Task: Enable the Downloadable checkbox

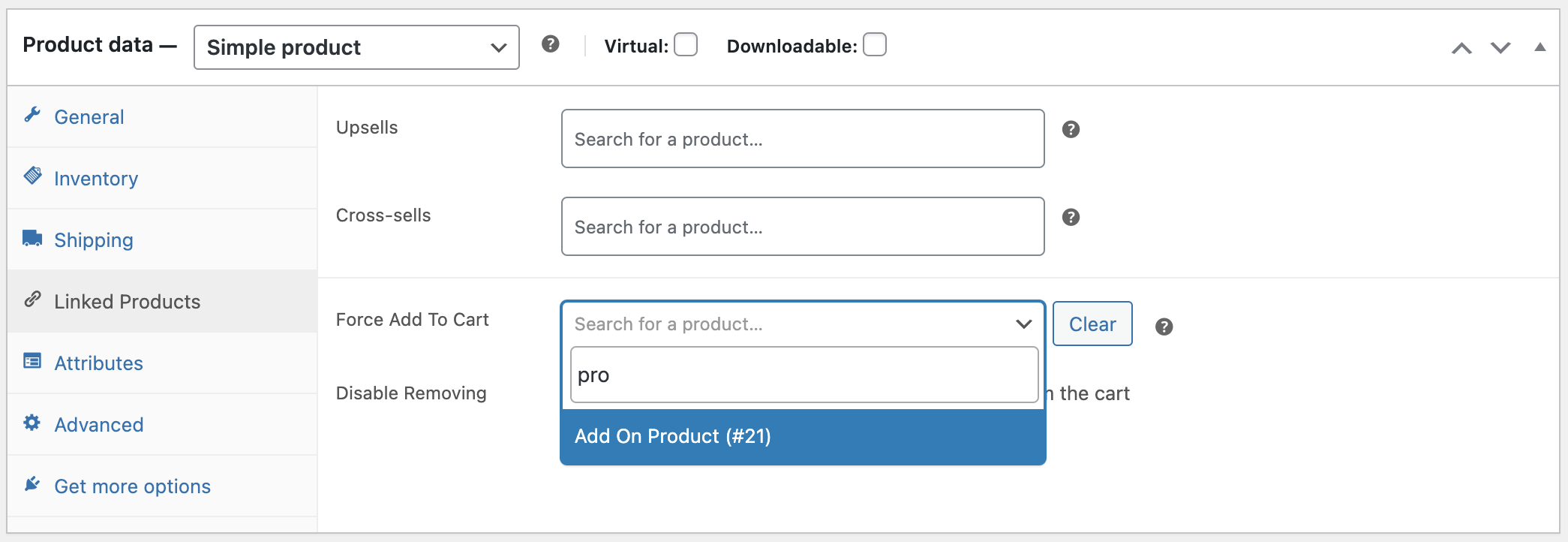Action: coord(875,45)
